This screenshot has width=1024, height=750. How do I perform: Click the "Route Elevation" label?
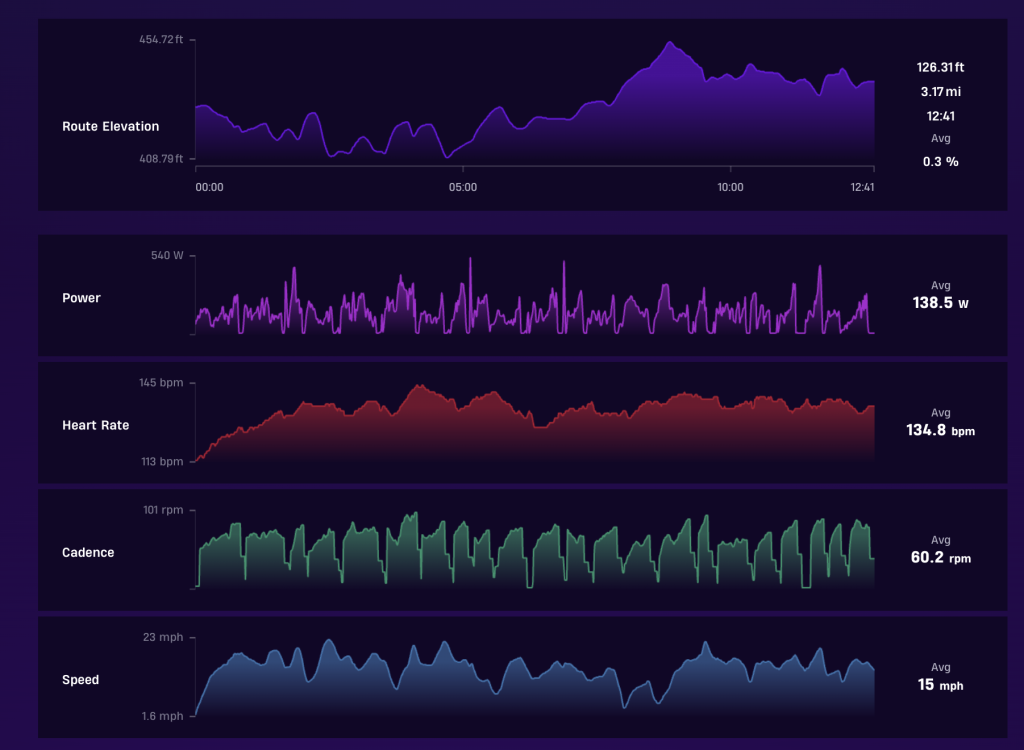pos(110,127)
